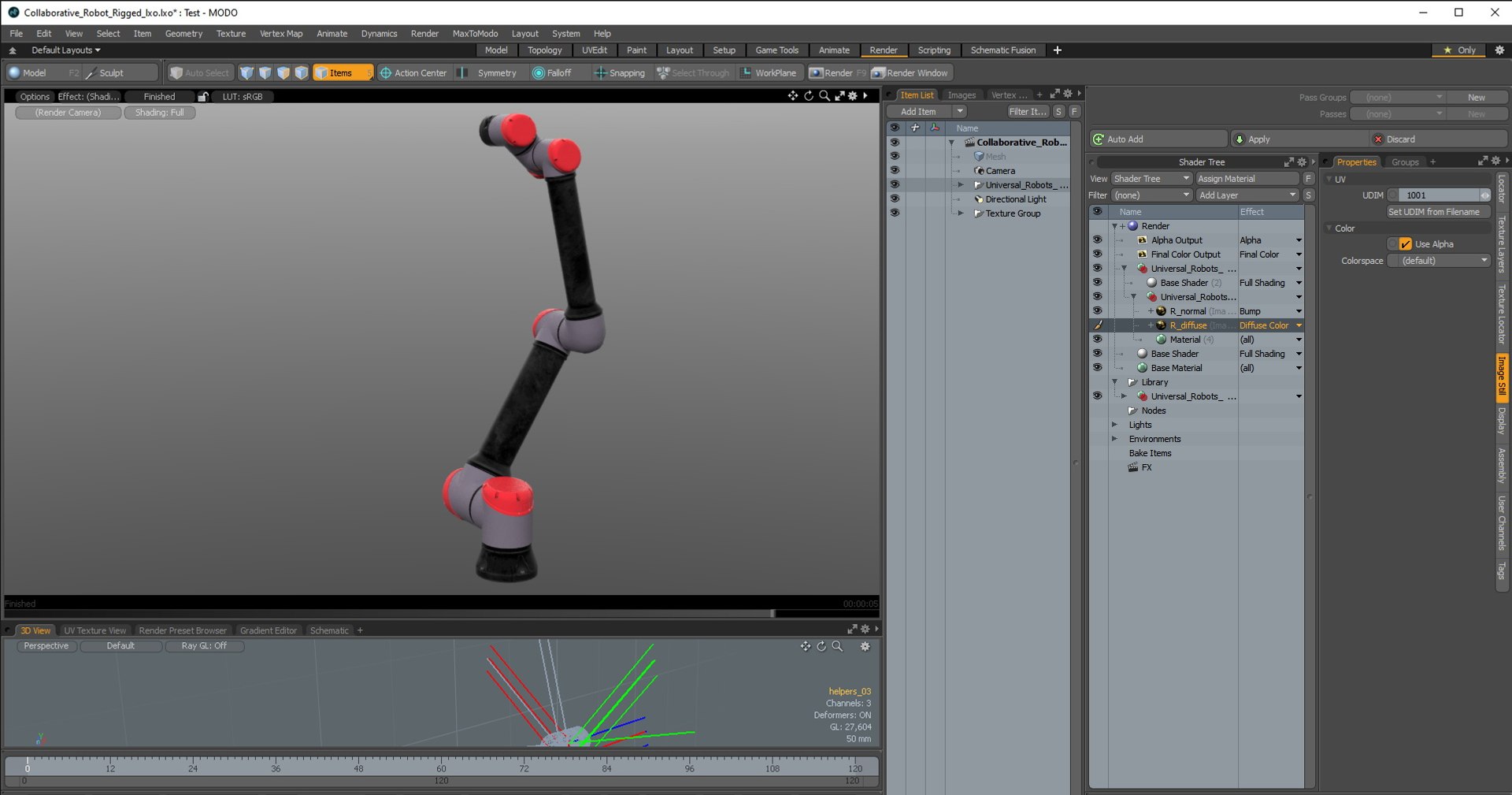Toggle Alpha Output visibility eye
This screenshot has height=795, width=1512.
tap(1097, 240)
